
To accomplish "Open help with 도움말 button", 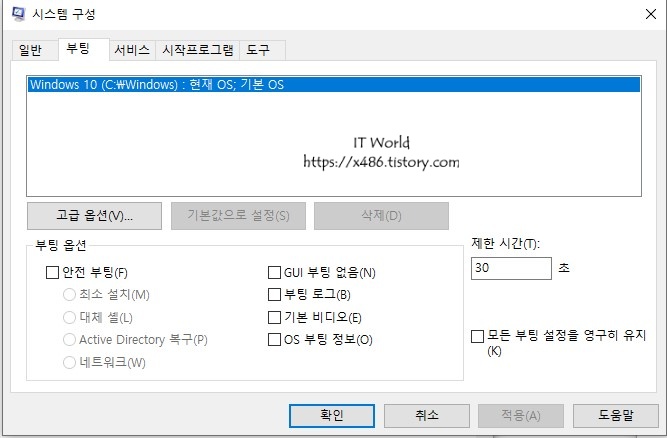I will pyautogui.click(x=616, y=415).
